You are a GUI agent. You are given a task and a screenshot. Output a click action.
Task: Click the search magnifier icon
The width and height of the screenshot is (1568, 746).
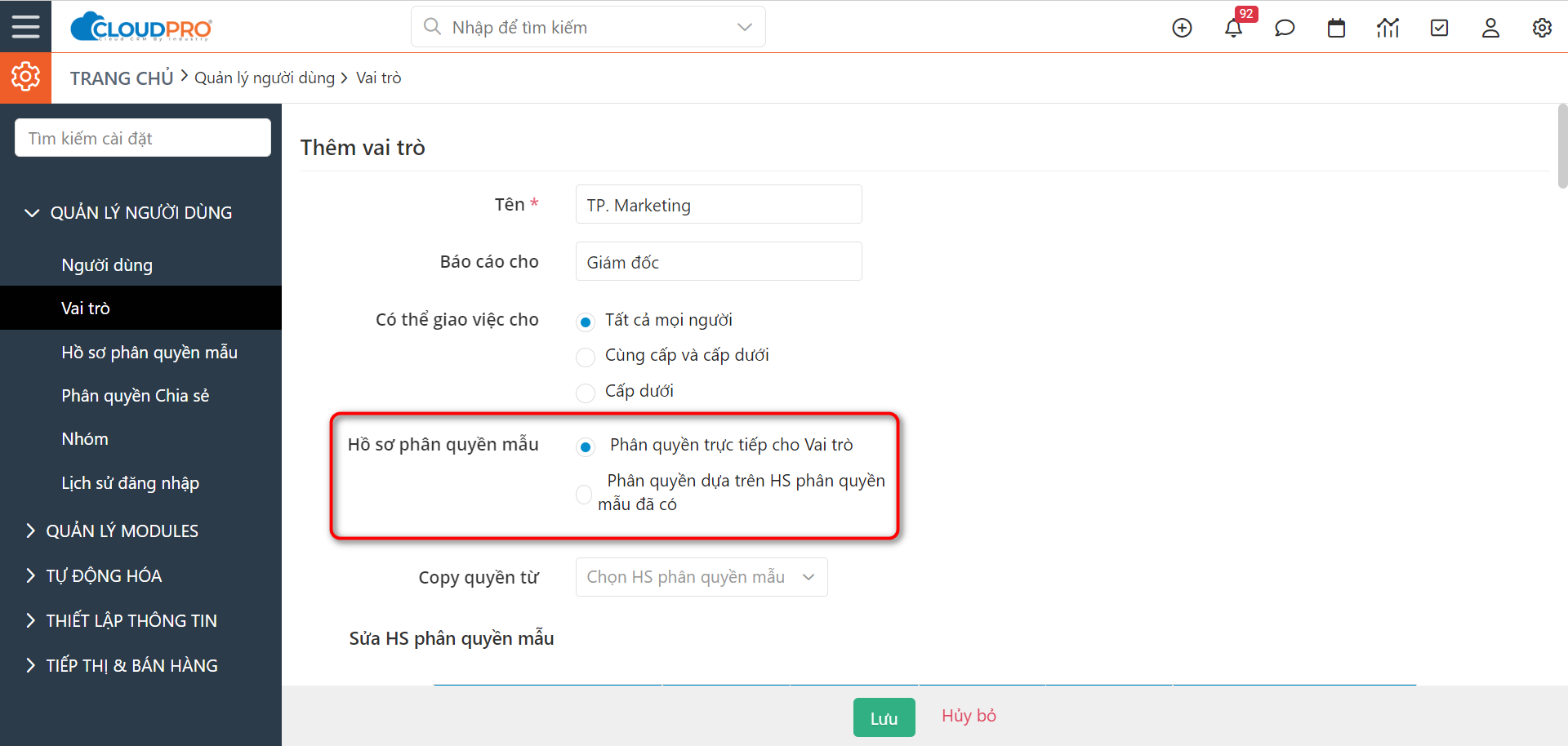click(x=432, y=27)
